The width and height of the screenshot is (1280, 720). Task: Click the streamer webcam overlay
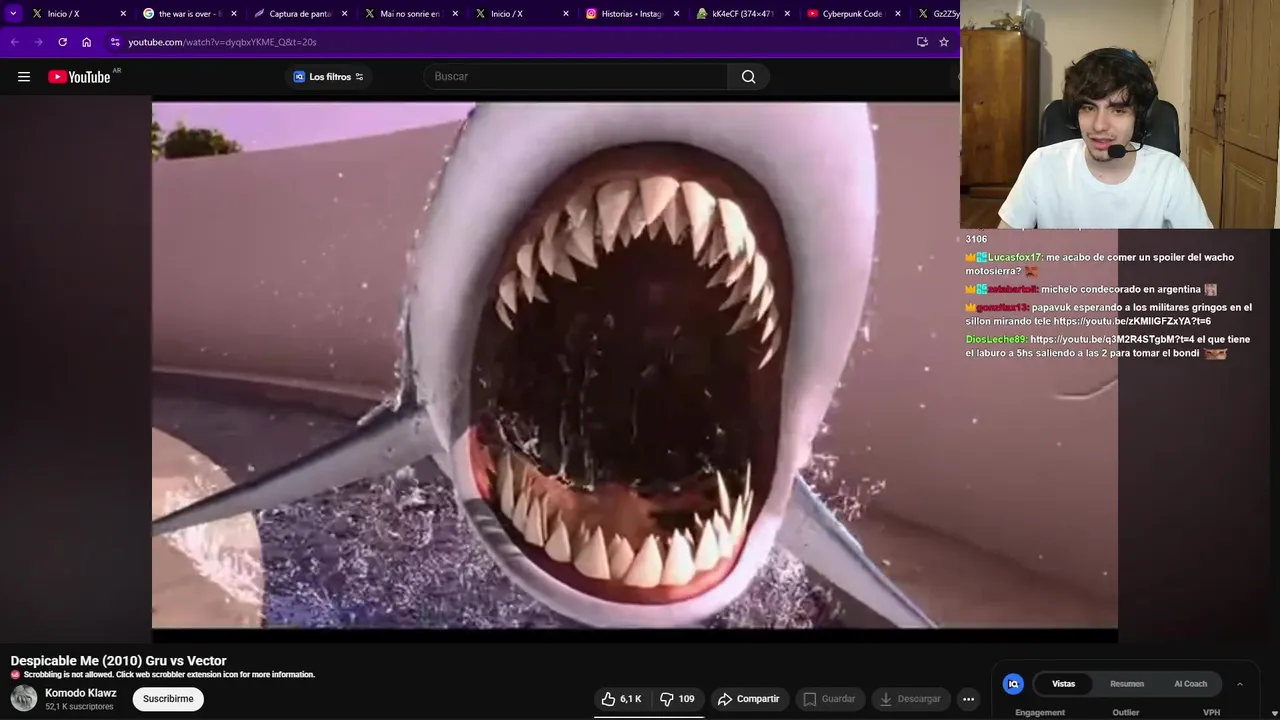tap(1120, 115)
